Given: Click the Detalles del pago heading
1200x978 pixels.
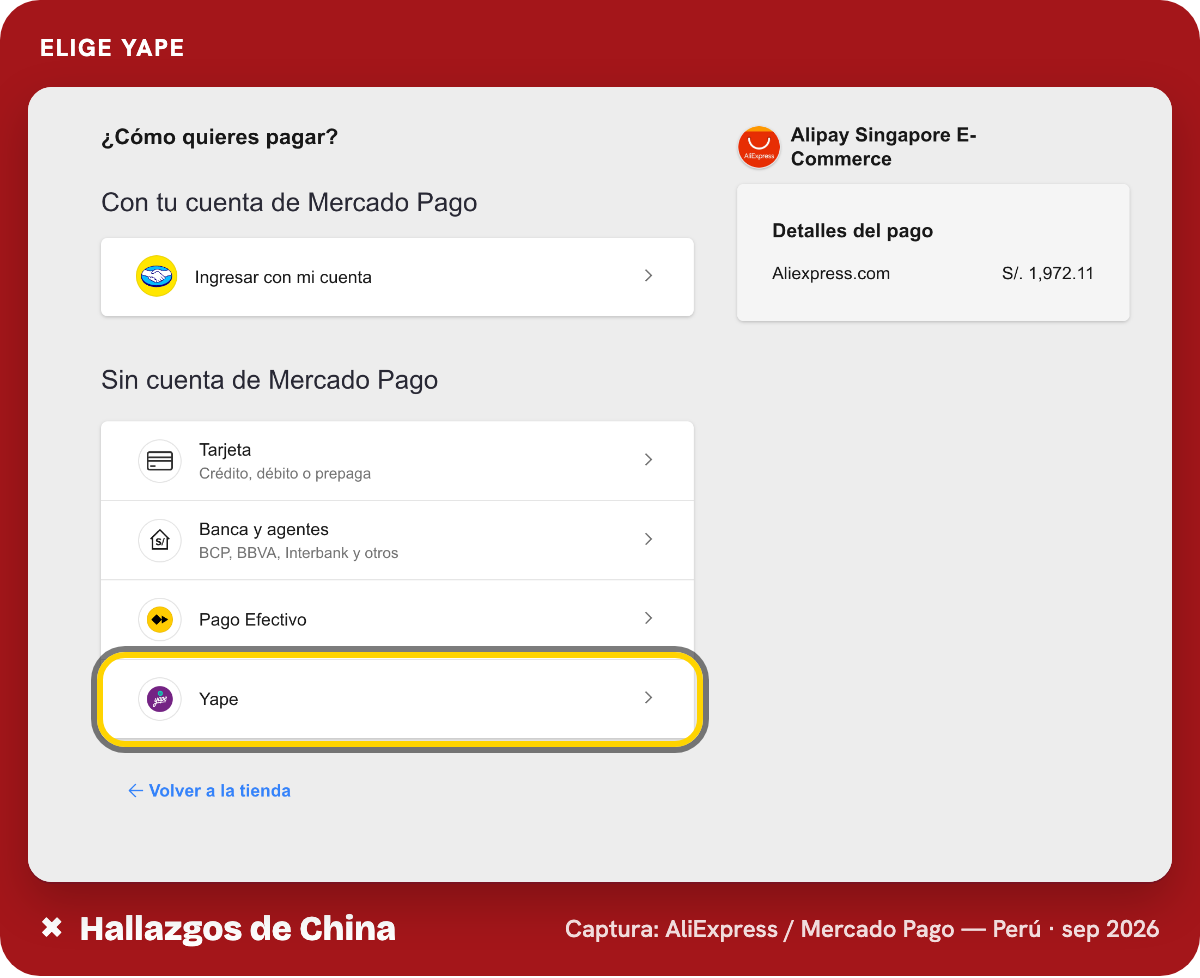Looking at the screenshot, I should click(x=853, y=231).
